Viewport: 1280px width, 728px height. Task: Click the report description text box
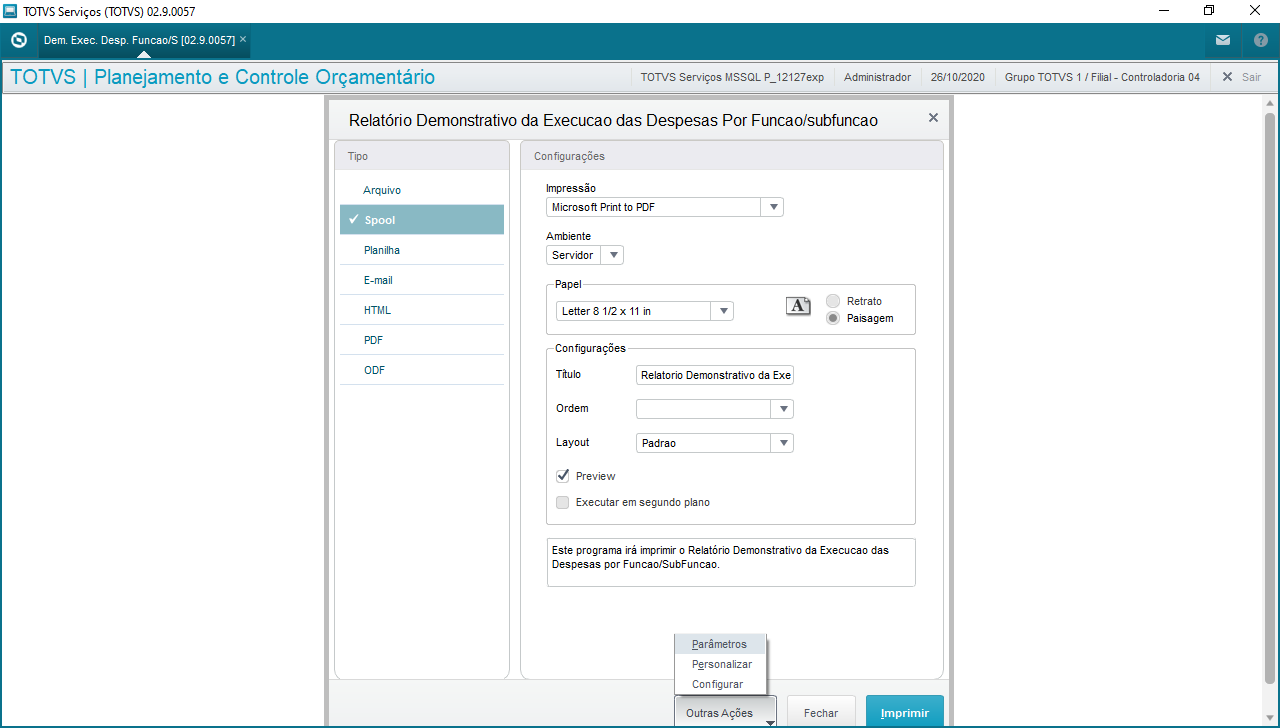[731, 563]
